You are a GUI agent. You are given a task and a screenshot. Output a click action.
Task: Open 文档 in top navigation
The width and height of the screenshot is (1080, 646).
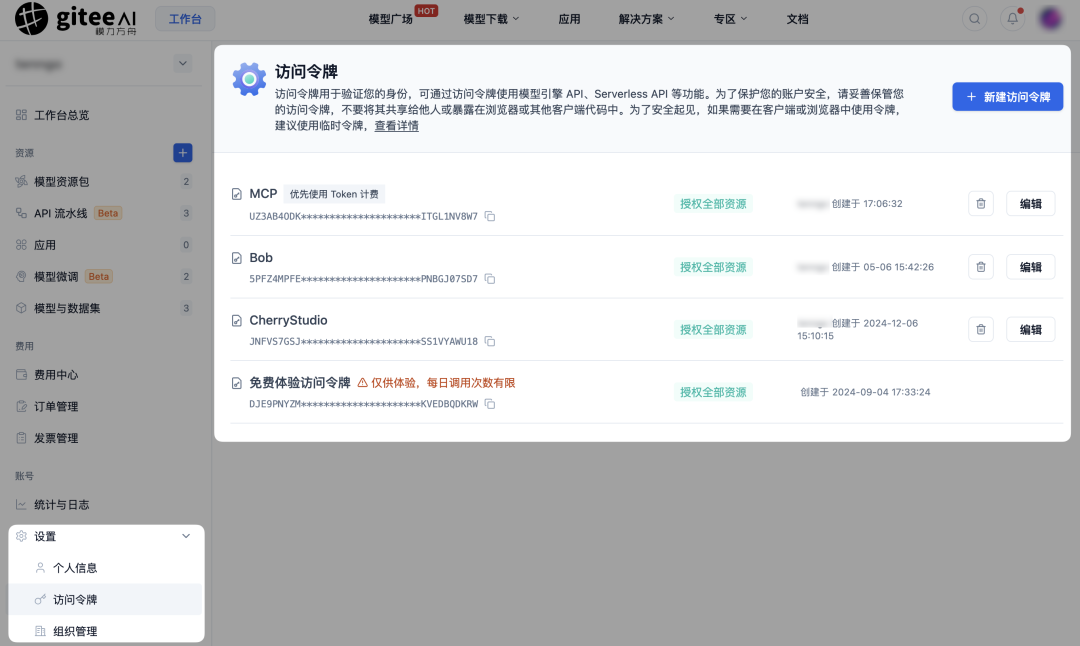point(798,19)
